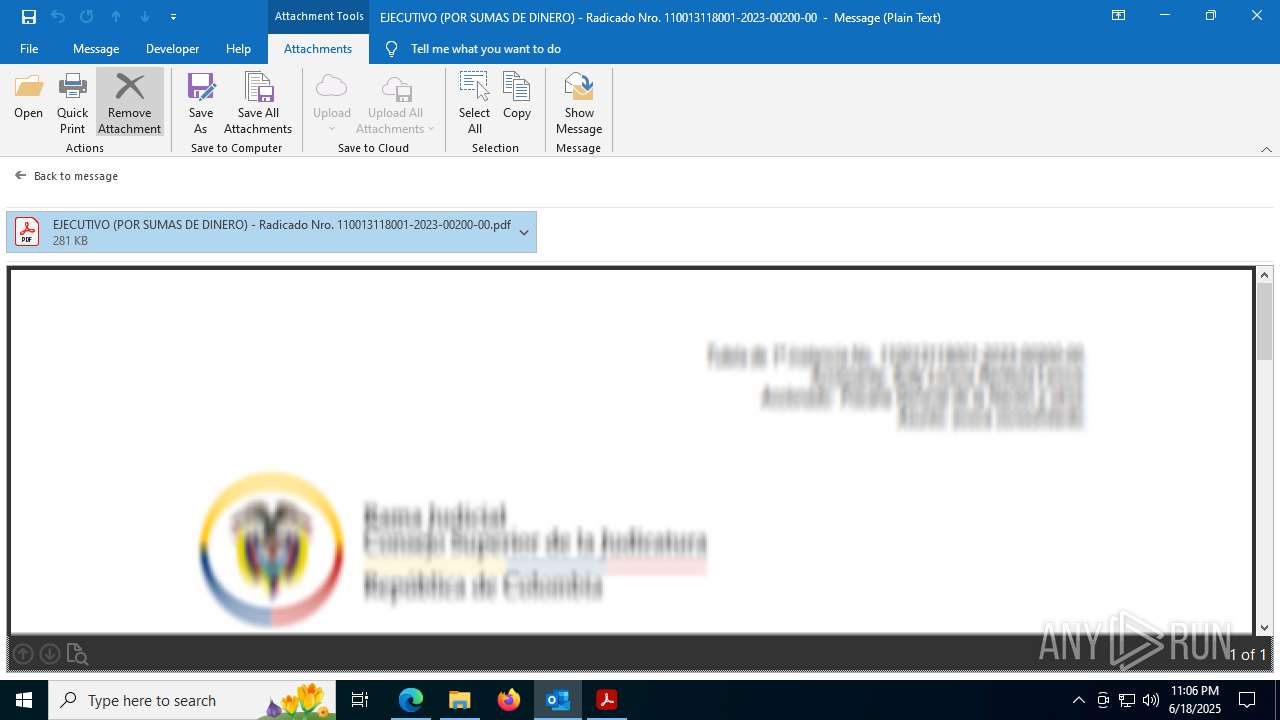
Task: Open Task View on taskbar
Action: (361, 700)
